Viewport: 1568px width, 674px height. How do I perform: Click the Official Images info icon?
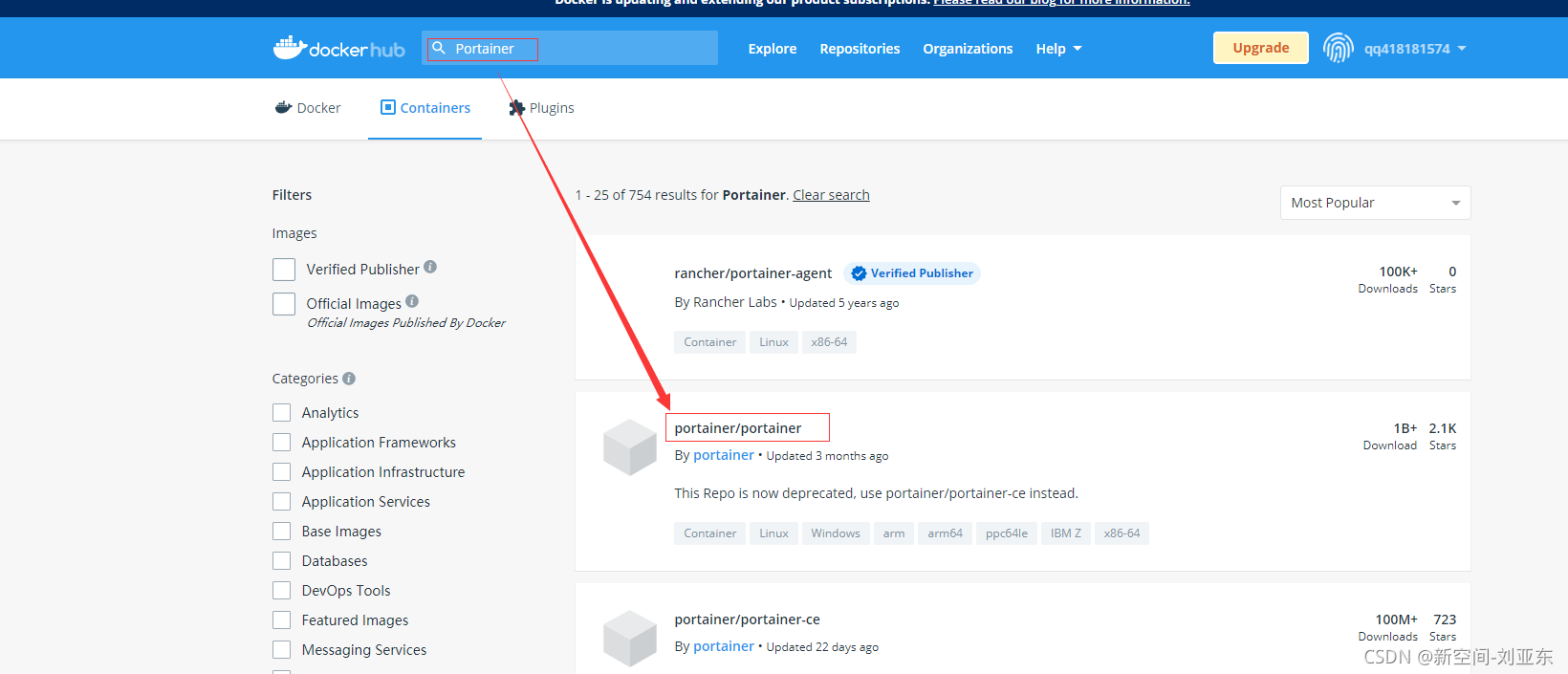click(x=412, y=300)
